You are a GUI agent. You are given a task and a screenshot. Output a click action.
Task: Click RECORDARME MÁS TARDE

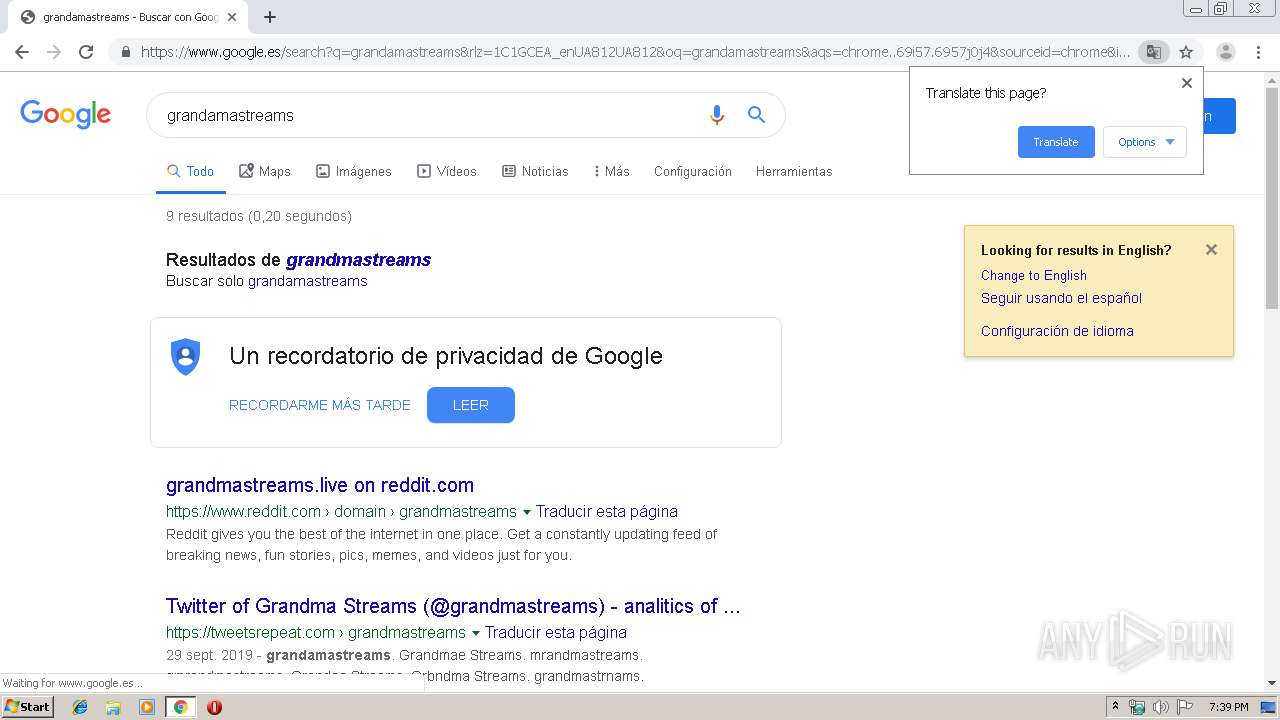pos(320,405)
